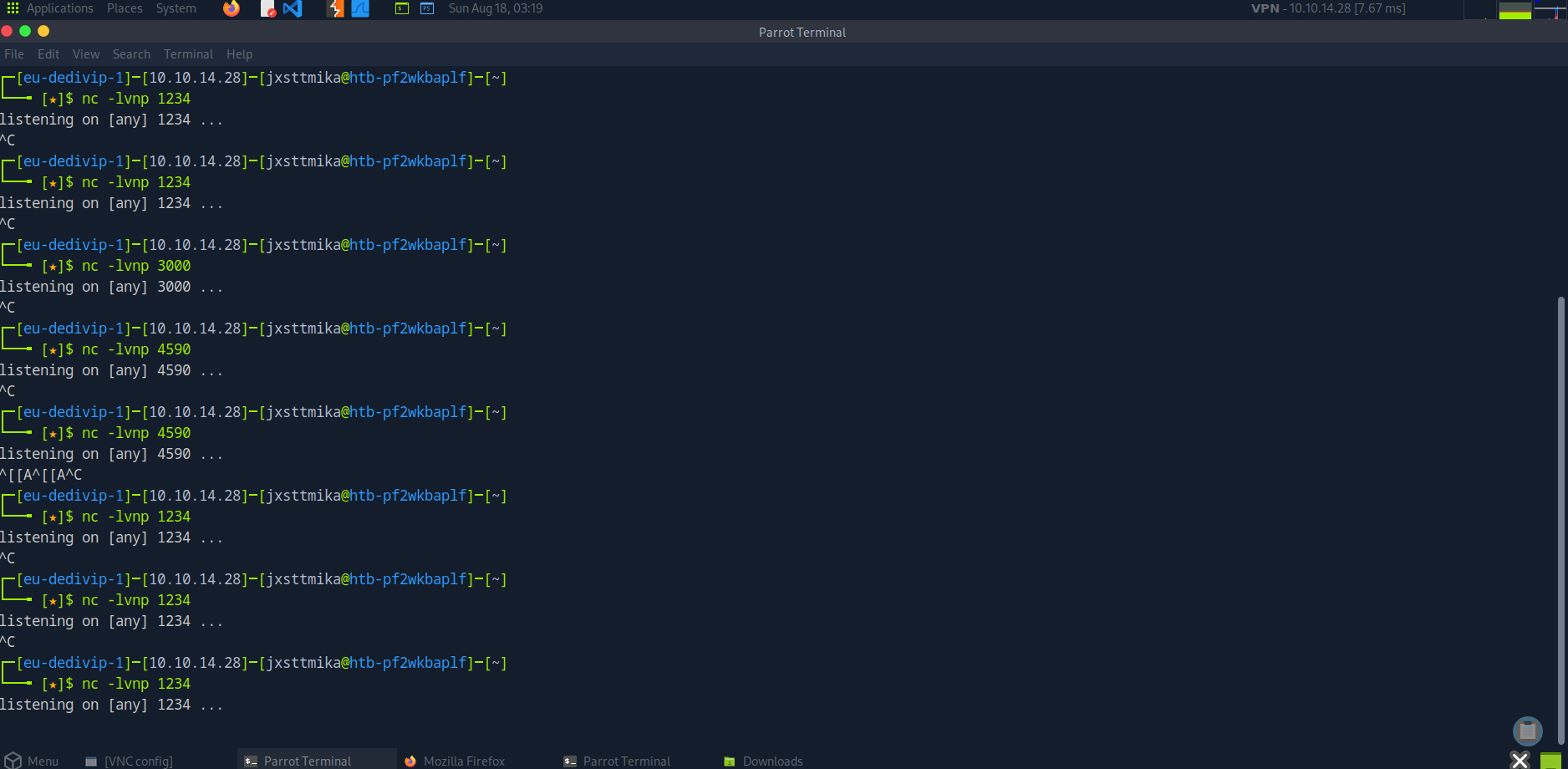Viewport: 1568px width, 769px height.
Task: Open the Visual Studio Code launcher icon
Action: click(292, 8)
